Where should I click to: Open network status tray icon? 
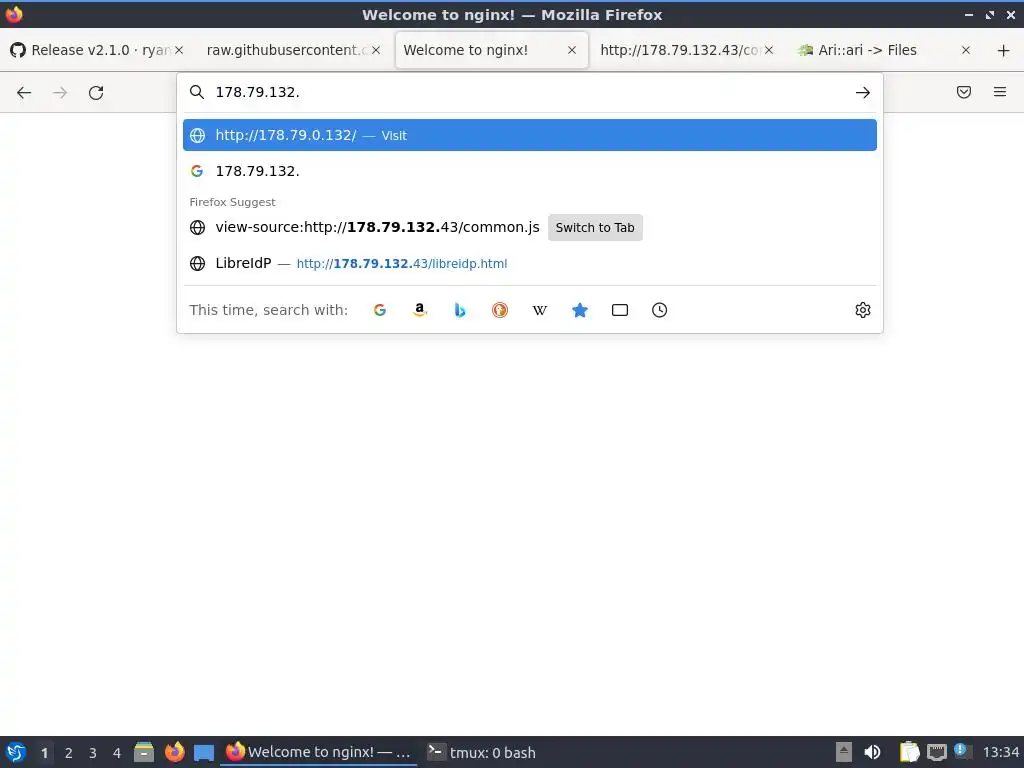click(936, 752)
